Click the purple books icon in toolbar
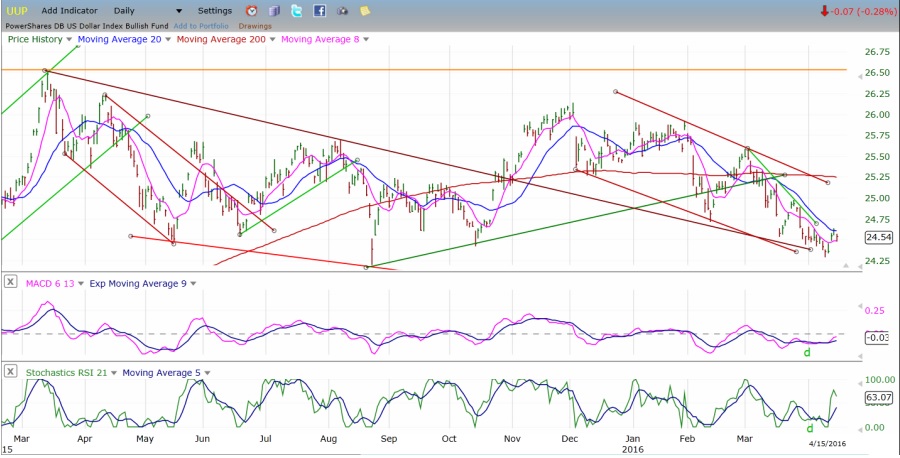The image size is (900, 458). click(x=274, y=10)
